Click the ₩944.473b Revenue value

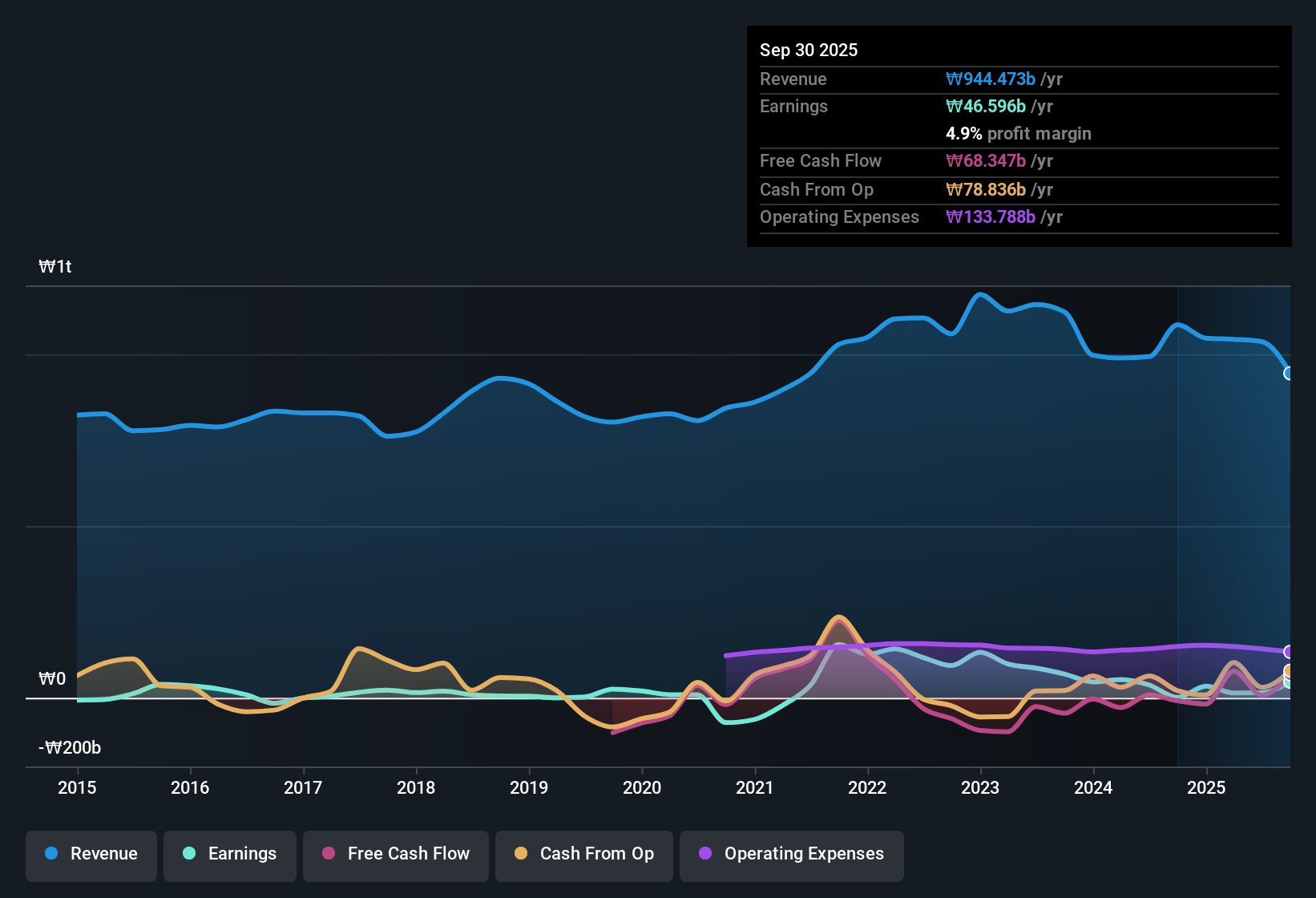coord(991,79)
